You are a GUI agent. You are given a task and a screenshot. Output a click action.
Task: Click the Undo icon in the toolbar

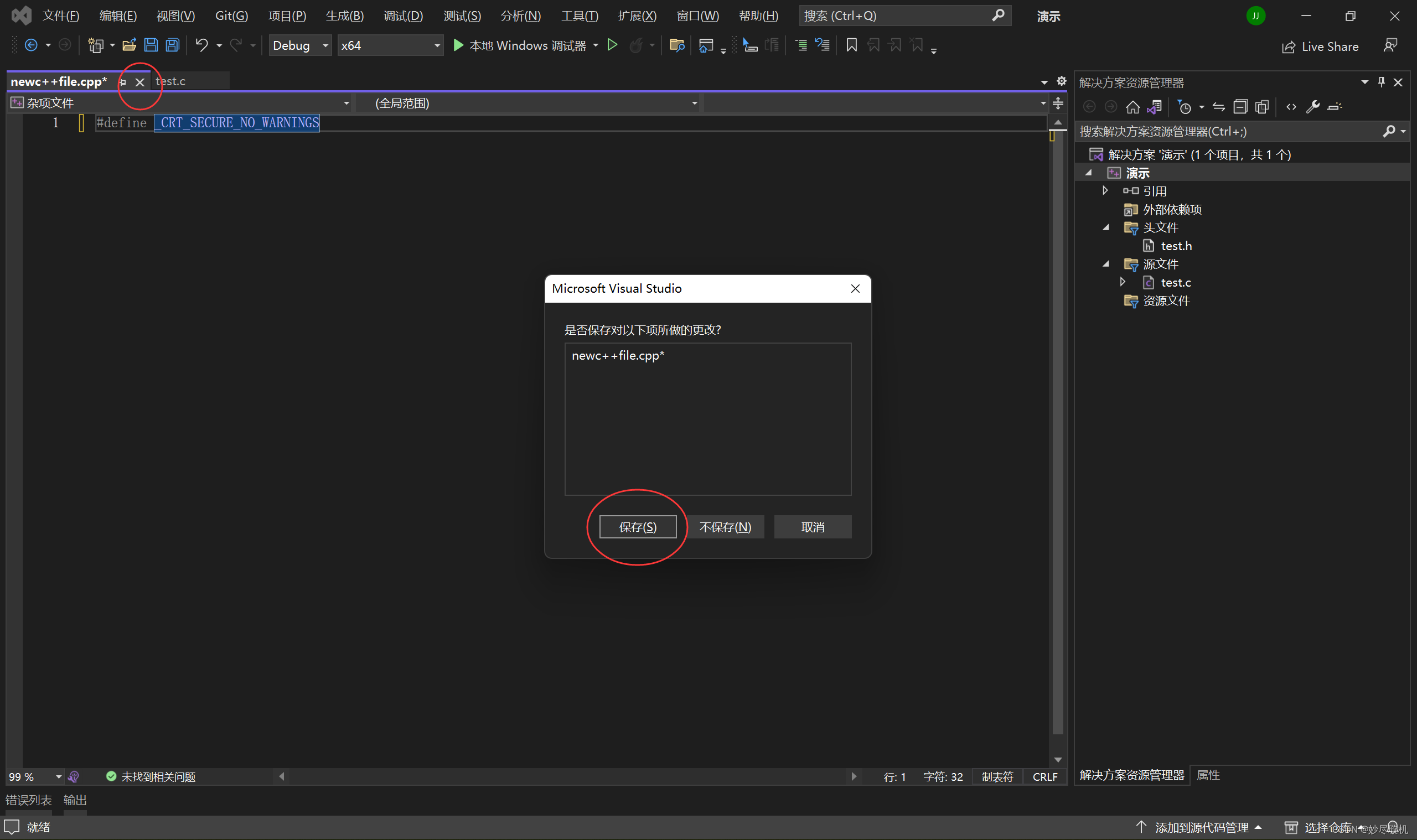(201, 45)
